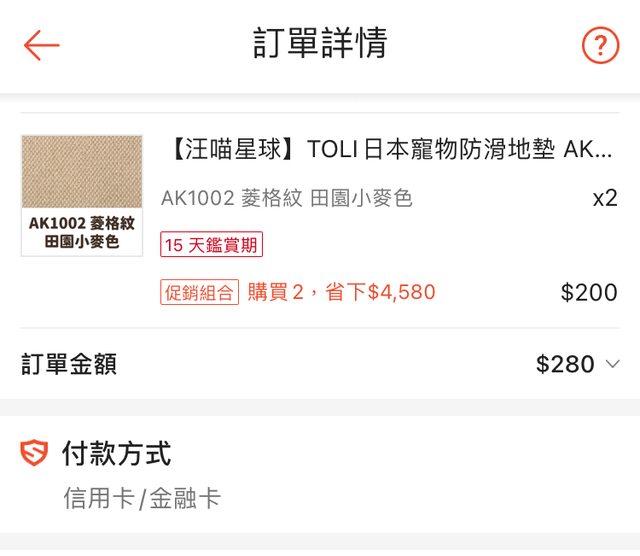Tap the 15 天鑑賞期 tag
Image resolution: width=640 pixels, height=556 pixels.
pyautogui.click(x=211, y=245)
